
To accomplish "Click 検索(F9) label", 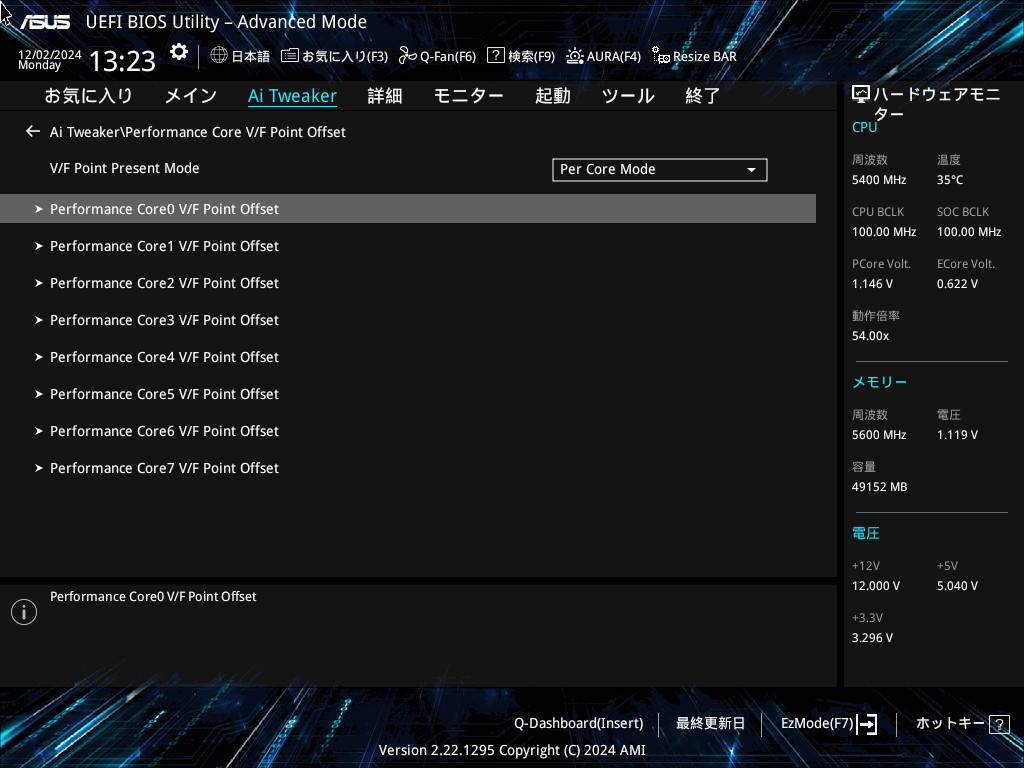I will [532, 56].
